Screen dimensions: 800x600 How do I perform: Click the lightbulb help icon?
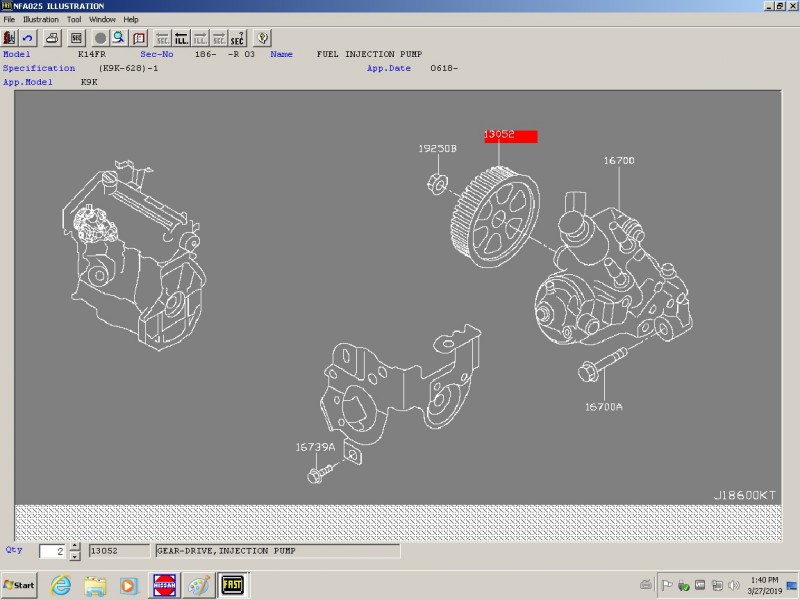tap(262, 38)
